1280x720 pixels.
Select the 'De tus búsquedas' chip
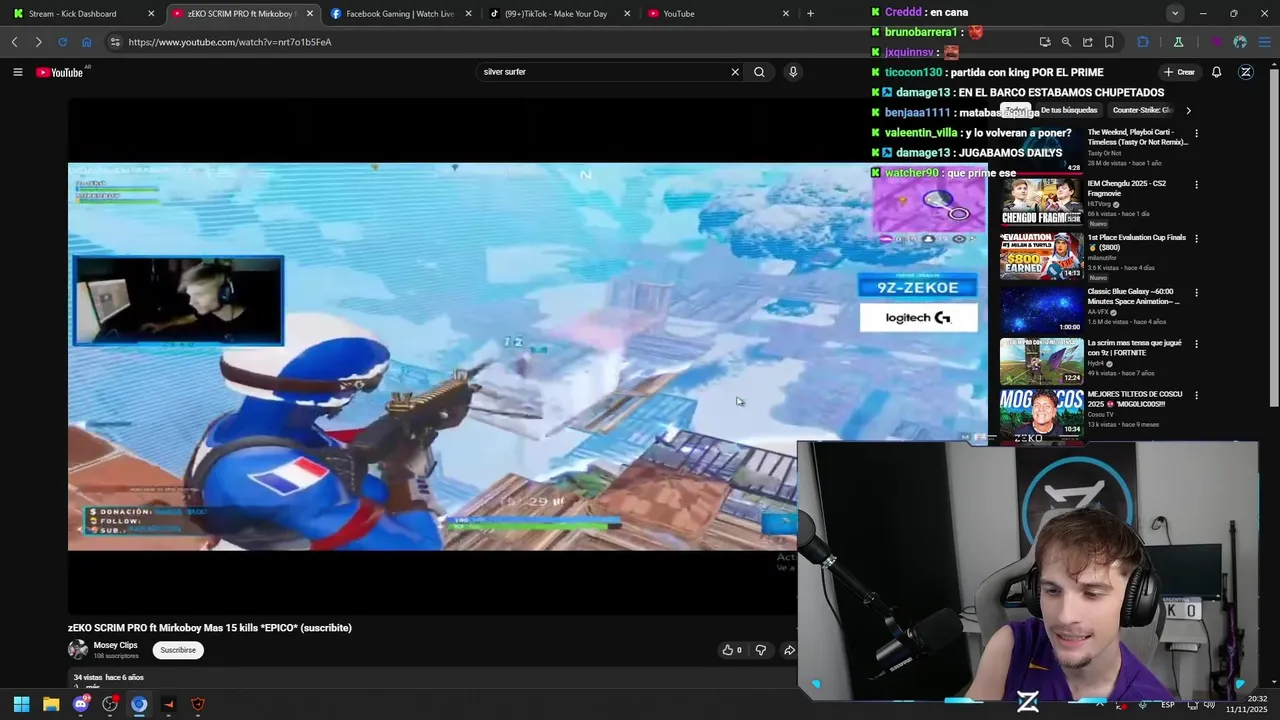(x=1069, y=110)
